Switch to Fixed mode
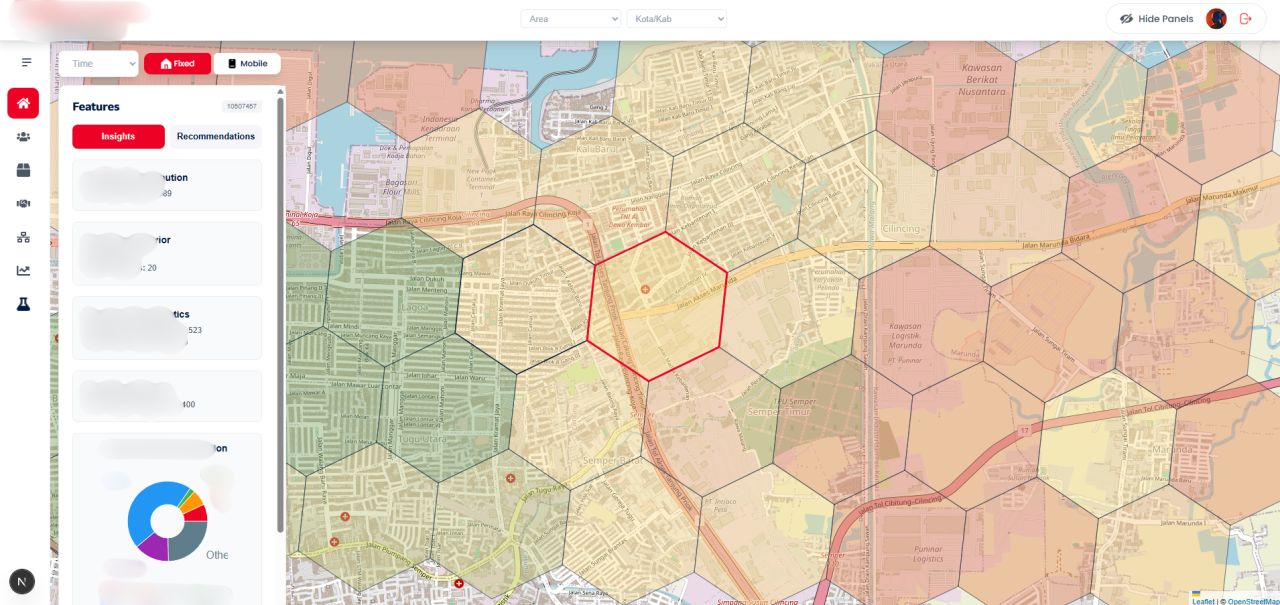Viewport: 1280px width, 605px height. (x=178, y=63)
